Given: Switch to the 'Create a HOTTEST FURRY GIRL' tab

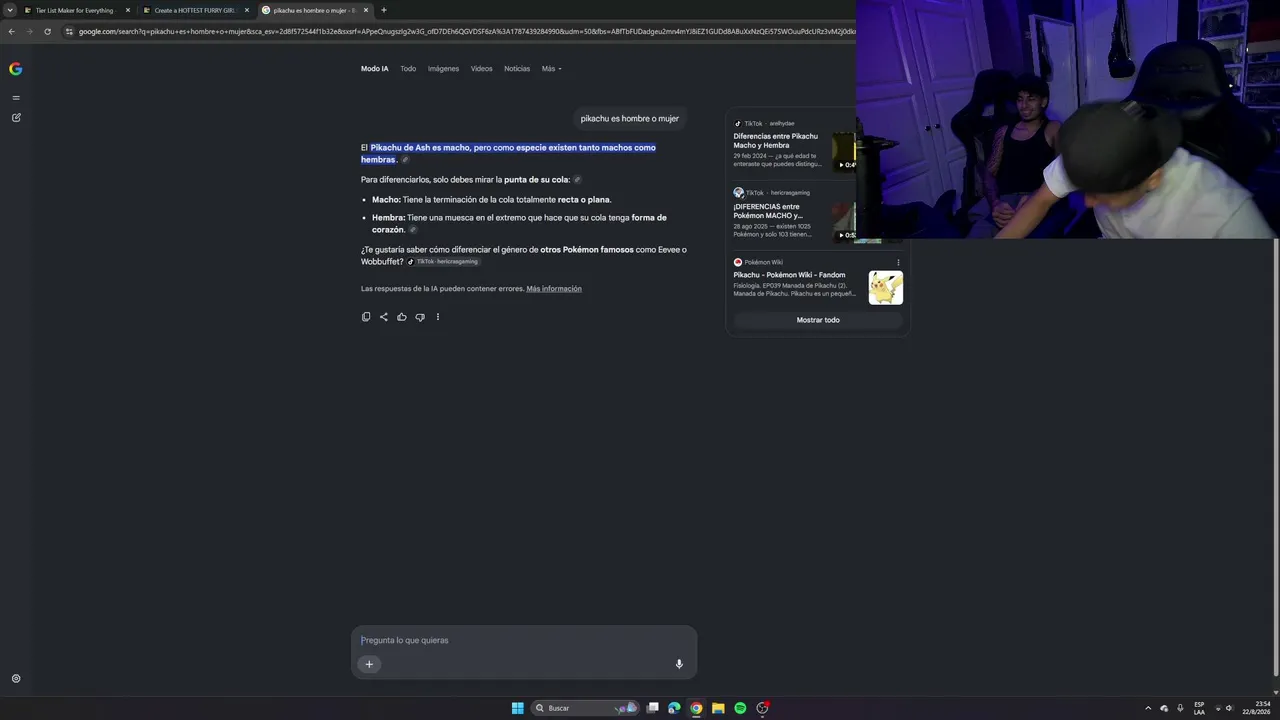Looking at the screenshot, I should (190, 10).
